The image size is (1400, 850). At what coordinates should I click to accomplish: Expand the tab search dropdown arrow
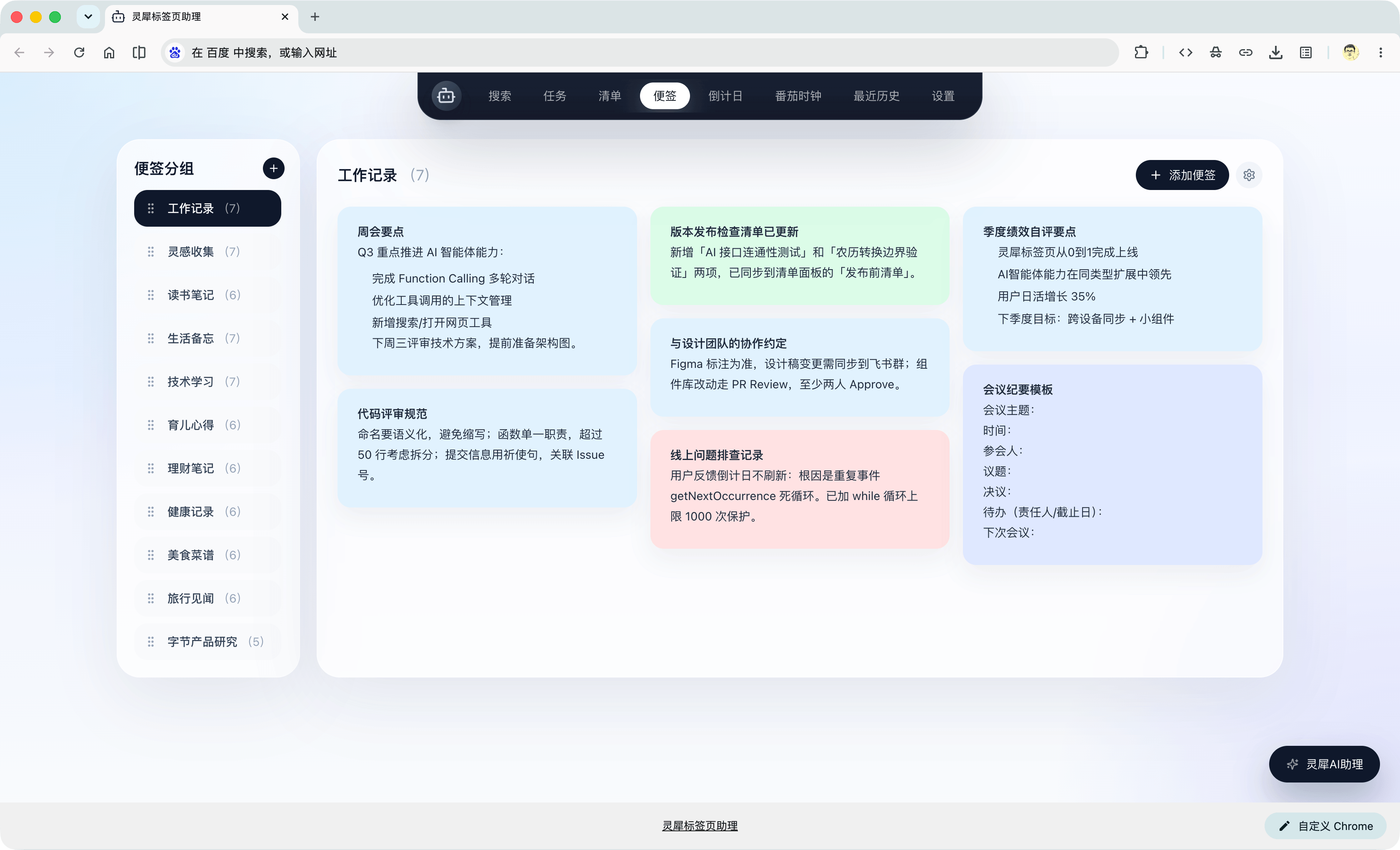click(88, 17)
